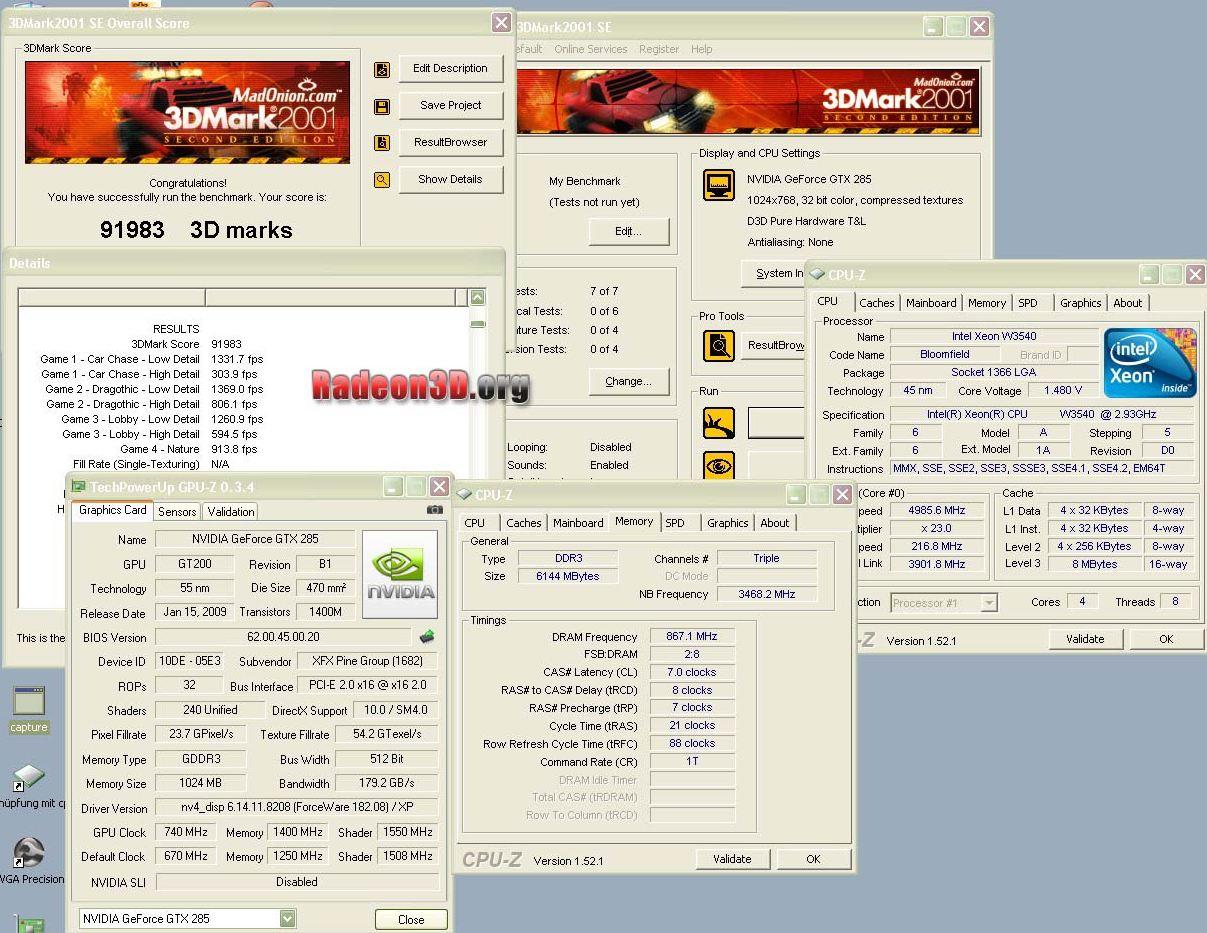The width and height of the screenshot is (1207, 933).
Task: Open Mainboard tab in CPU-Z processor window
Action: 931,303
